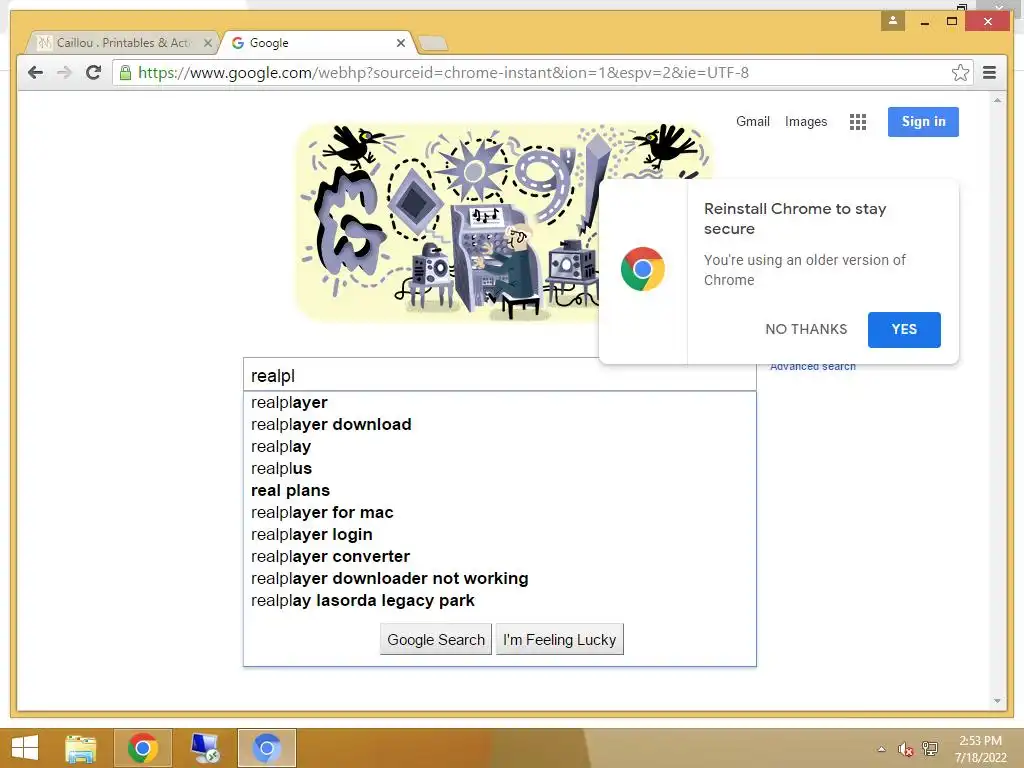Open the Chrome hamburger menu

[989, 72]
